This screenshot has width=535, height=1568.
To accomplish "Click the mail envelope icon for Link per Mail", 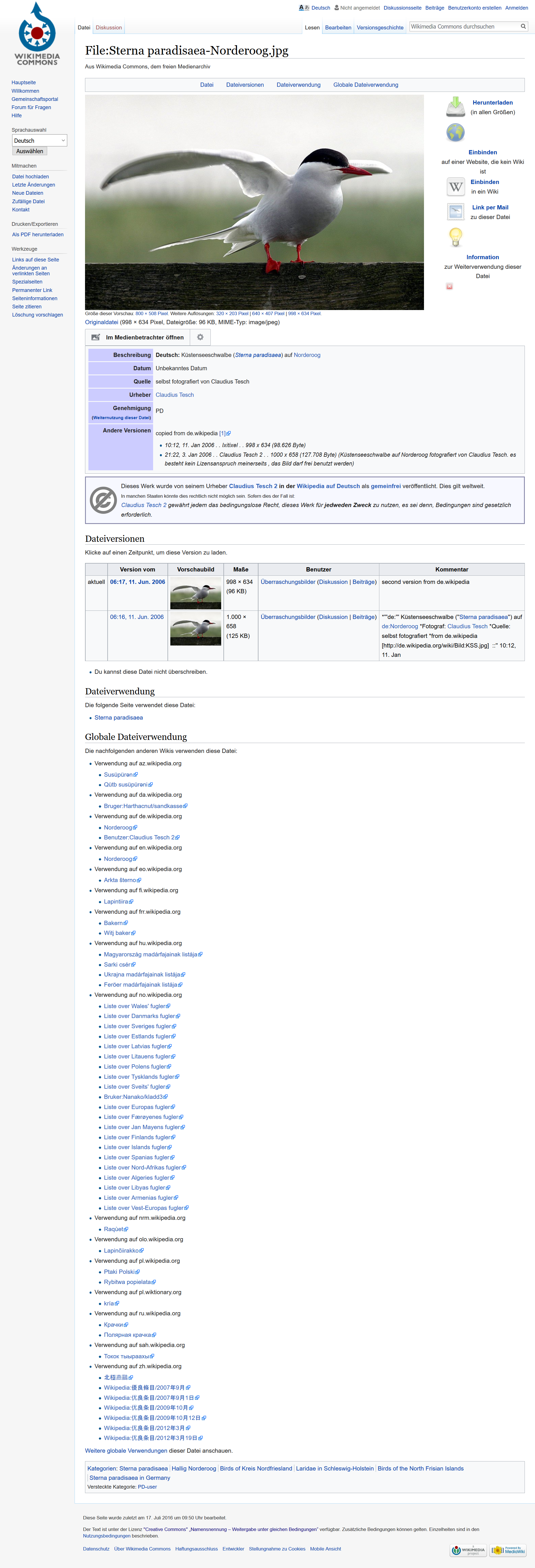I will [455, 212].
